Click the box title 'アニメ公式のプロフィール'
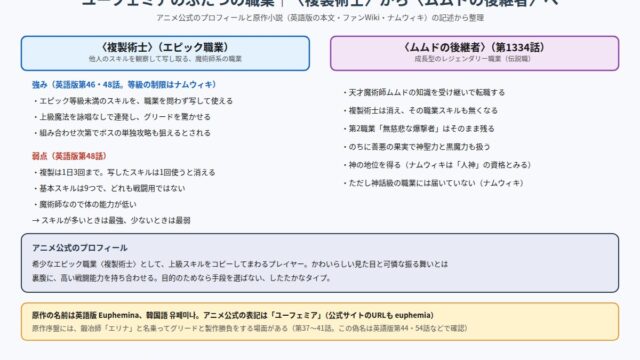Image resolution: width=640 pixels, height=360 pixels. click(x=80, y=248)
